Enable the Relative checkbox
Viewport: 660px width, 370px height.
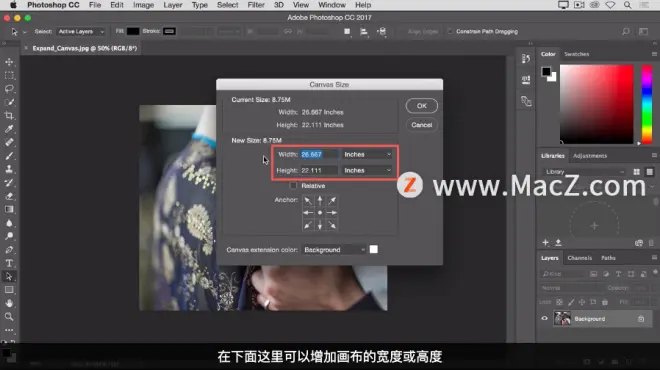(293, 186)
